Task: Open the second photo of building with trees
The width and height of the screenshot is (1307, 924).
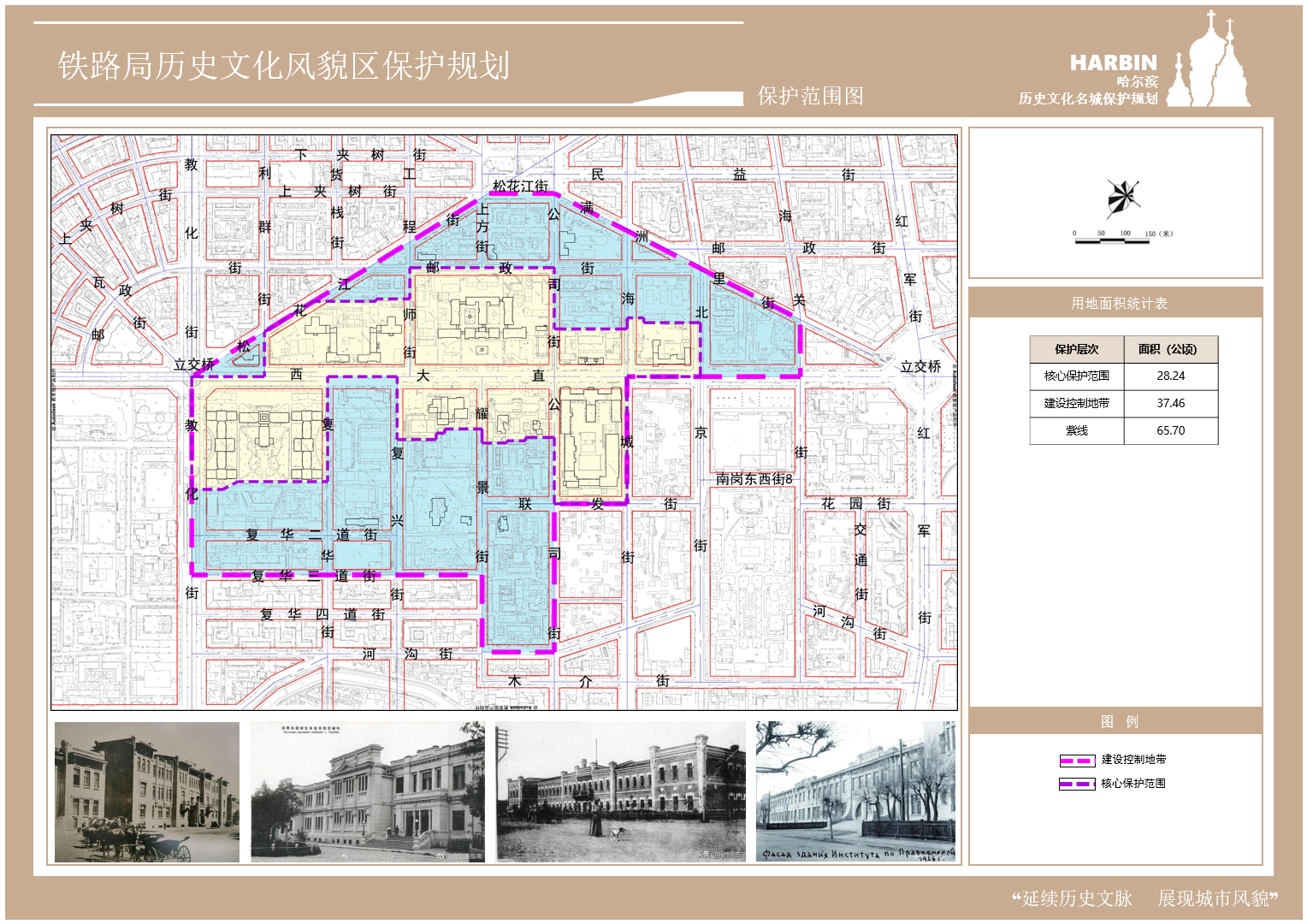Action: point(368,792)
